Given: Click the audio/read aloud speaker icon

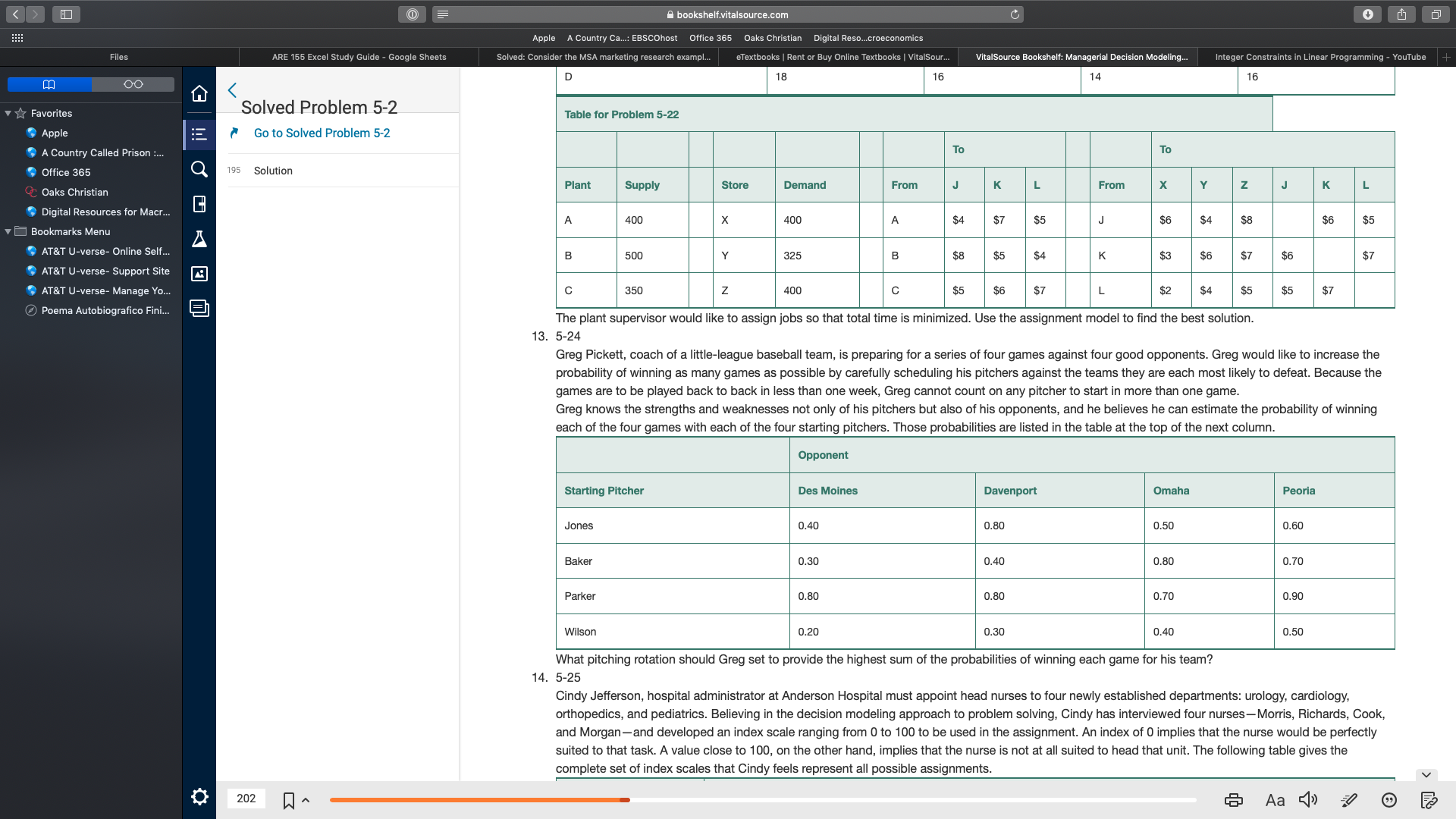Looking at the screenshot, I should tap(1310, 799).
